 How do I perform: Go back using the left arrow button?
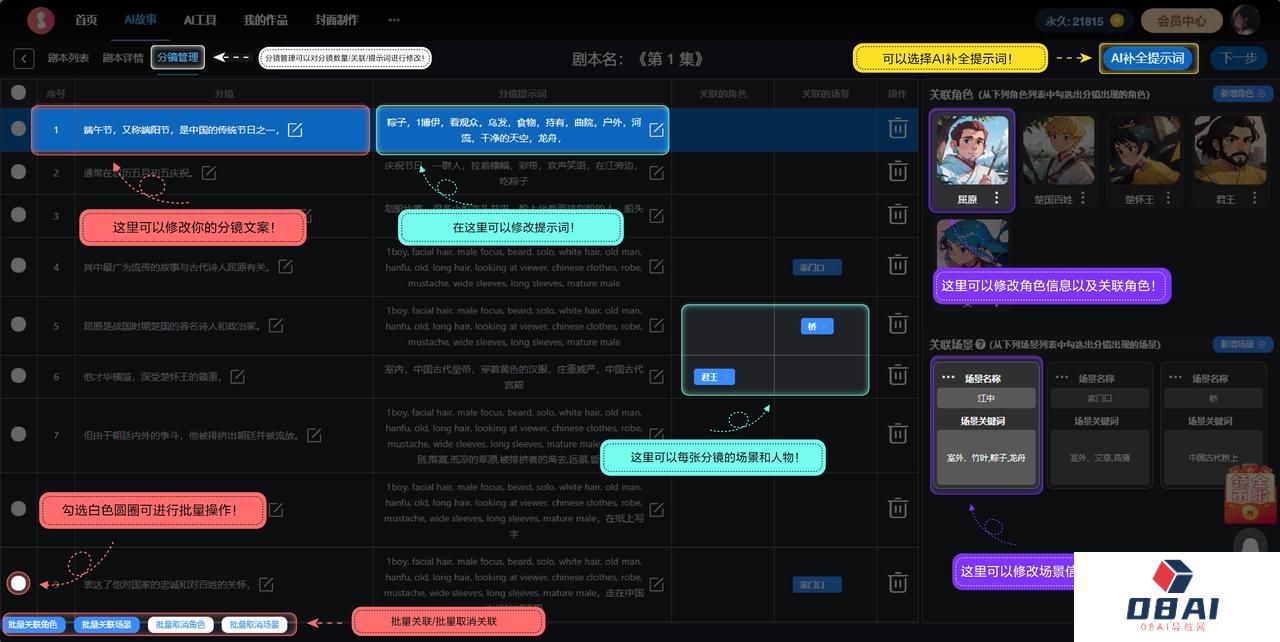24,59
